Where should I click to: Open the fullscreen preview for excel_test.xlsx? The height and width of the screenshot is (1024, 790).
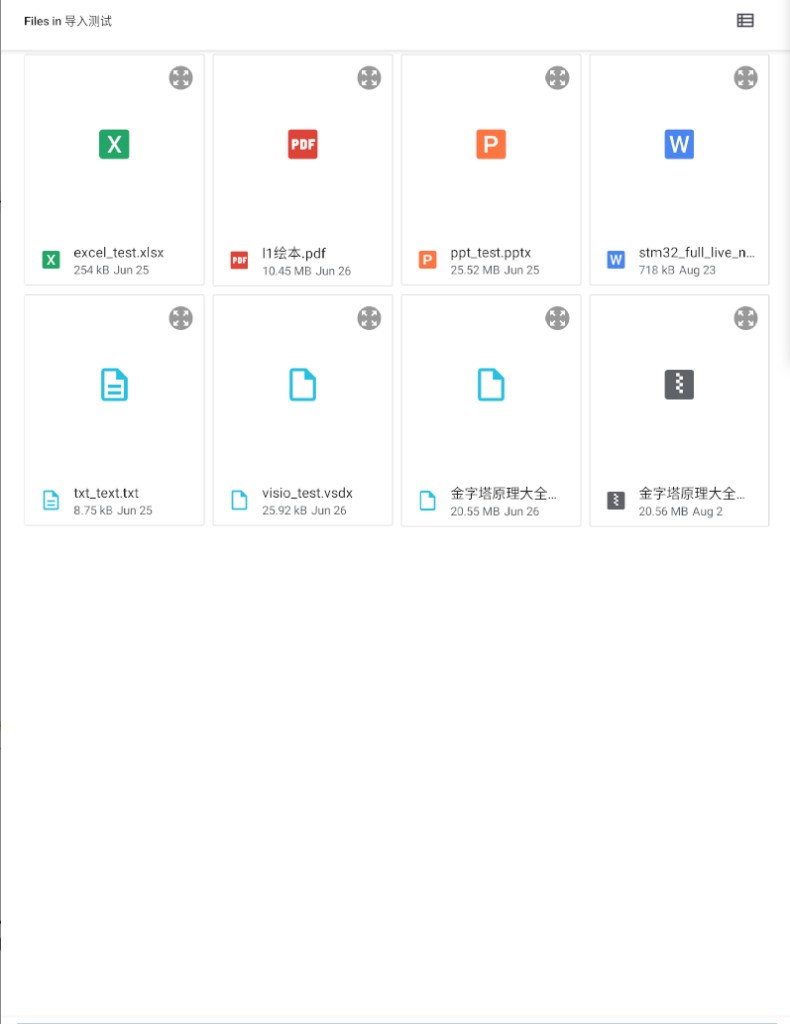pyautogui.click(x=181, y=78)
